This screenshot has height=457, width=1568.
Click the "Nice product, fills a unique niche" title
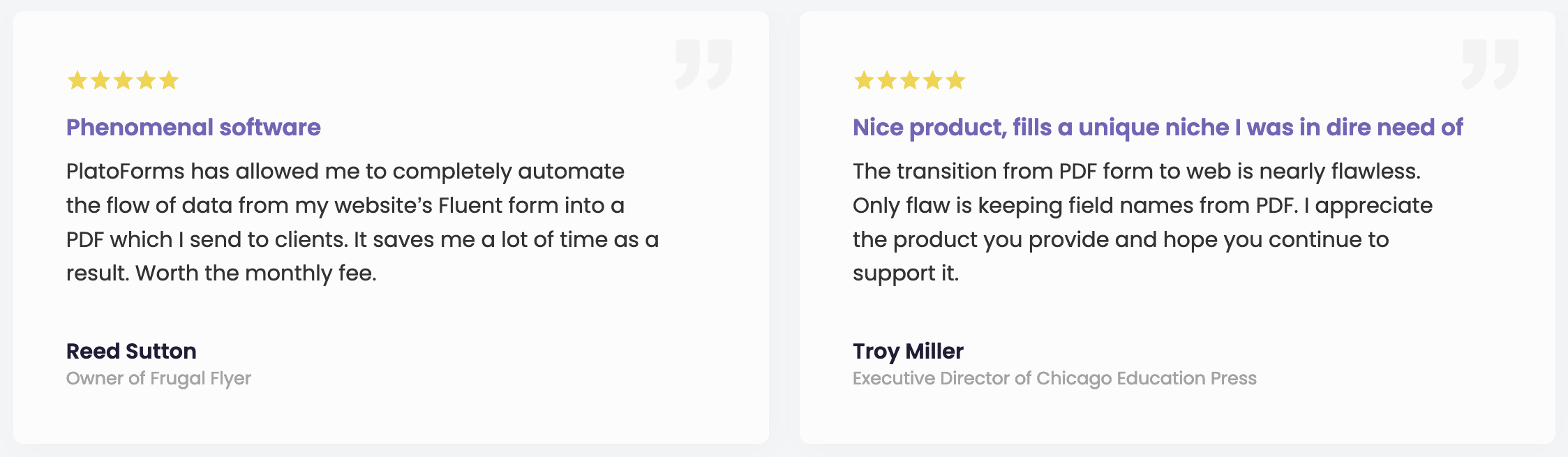1157,128
